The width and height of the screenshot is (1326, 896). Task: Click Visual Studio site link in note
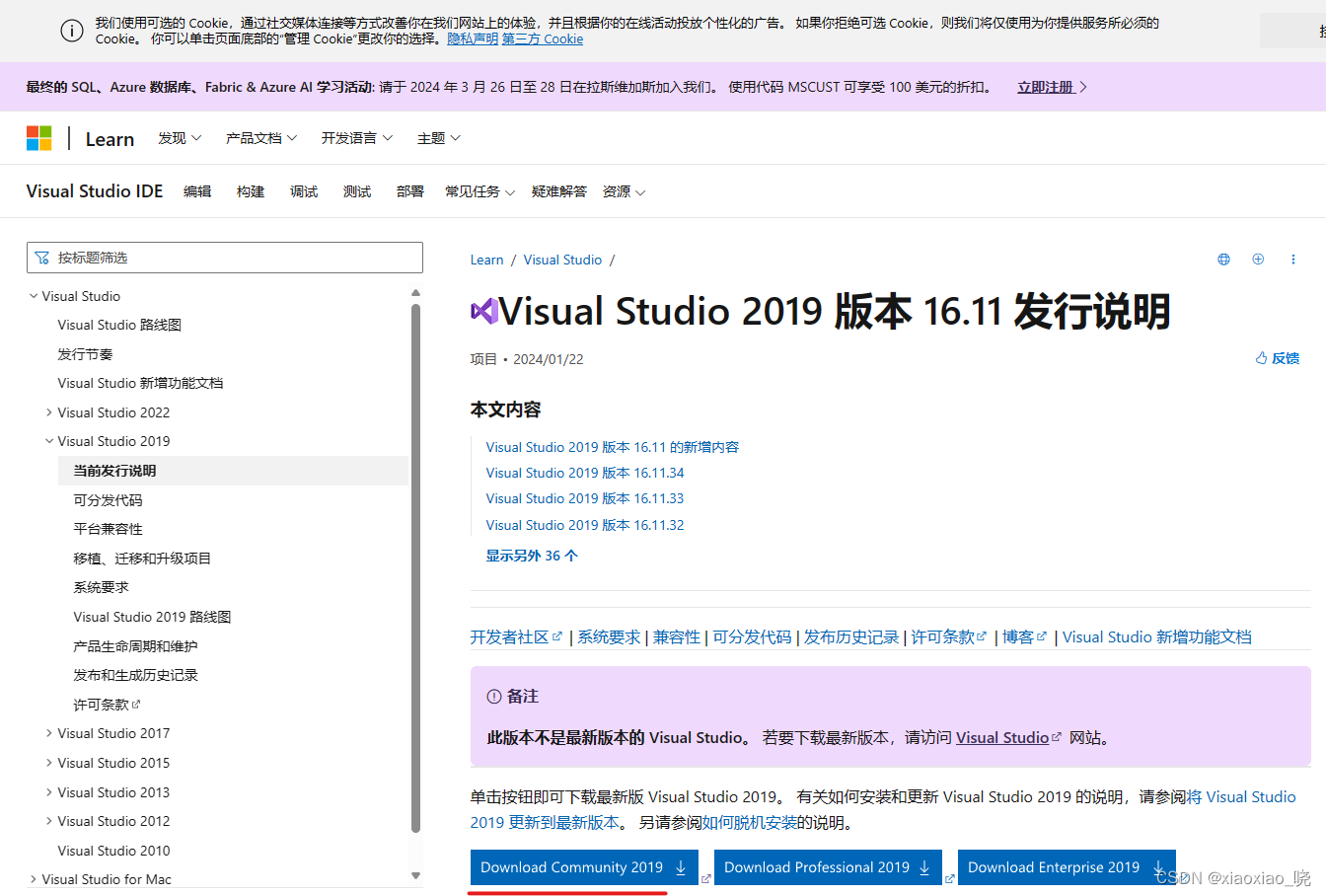[x=1008, y=738]
